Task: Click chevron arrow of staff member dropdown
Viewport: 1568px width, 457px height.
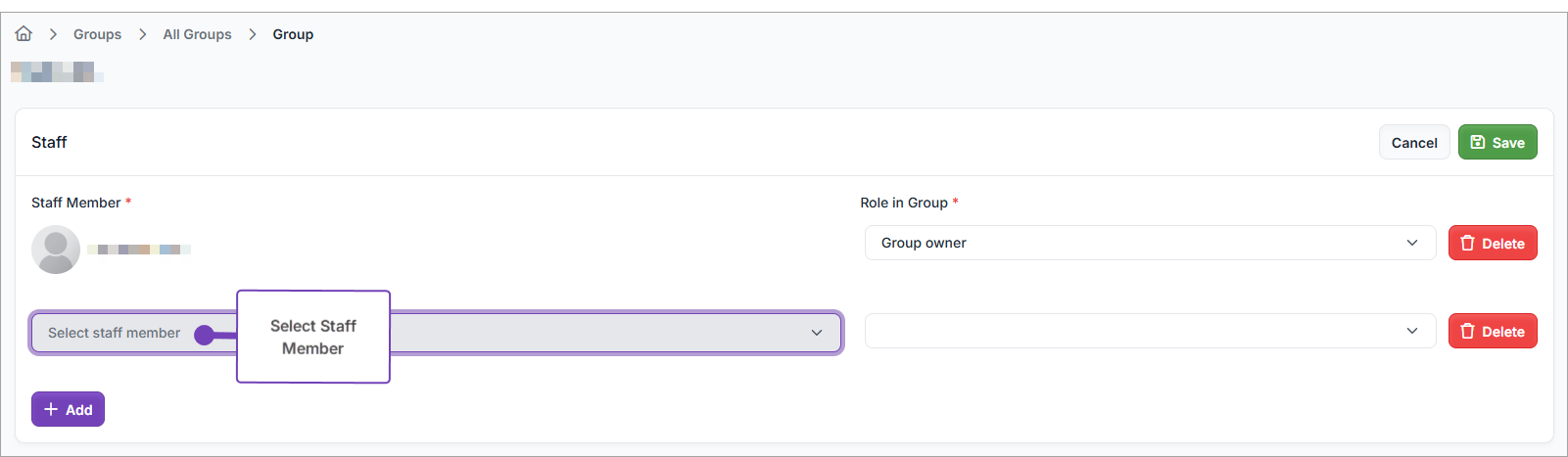Action: coord(816,333)
